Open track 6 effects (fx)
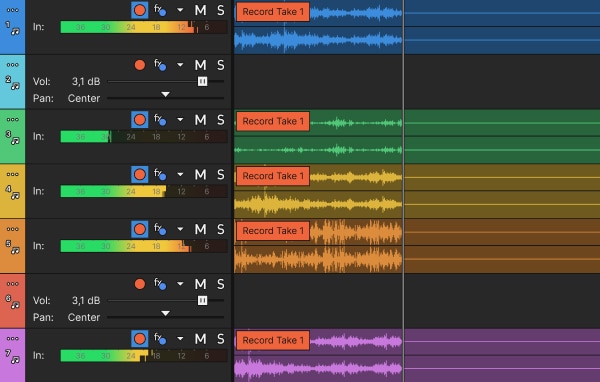600x382 pixels. [x=160, y=284]
